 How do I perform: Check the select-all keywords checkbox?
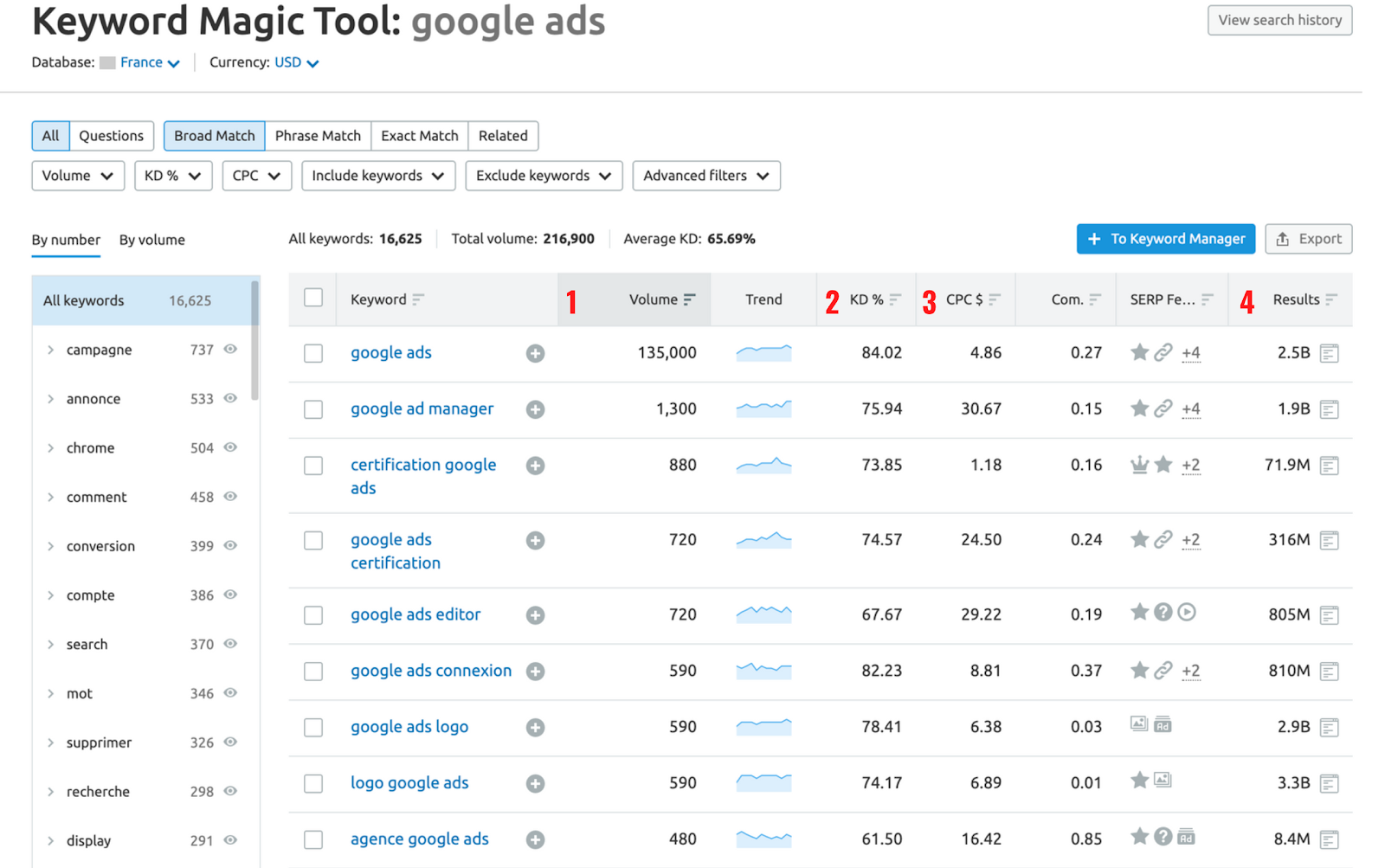tap(312, 296)
